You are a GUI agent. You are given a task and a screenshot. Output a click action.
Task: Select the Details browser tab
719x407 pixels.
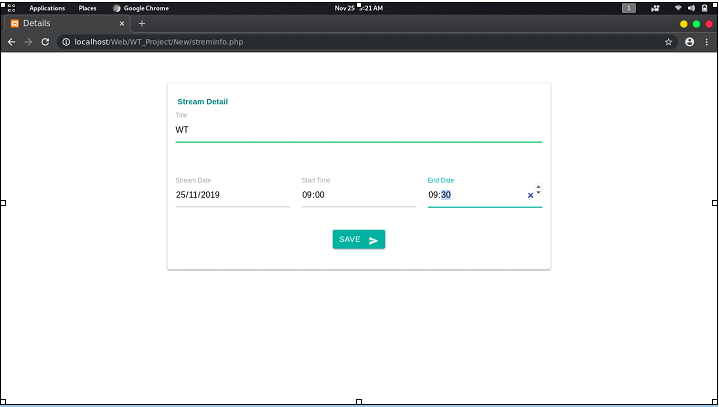(x=67, y=23)
